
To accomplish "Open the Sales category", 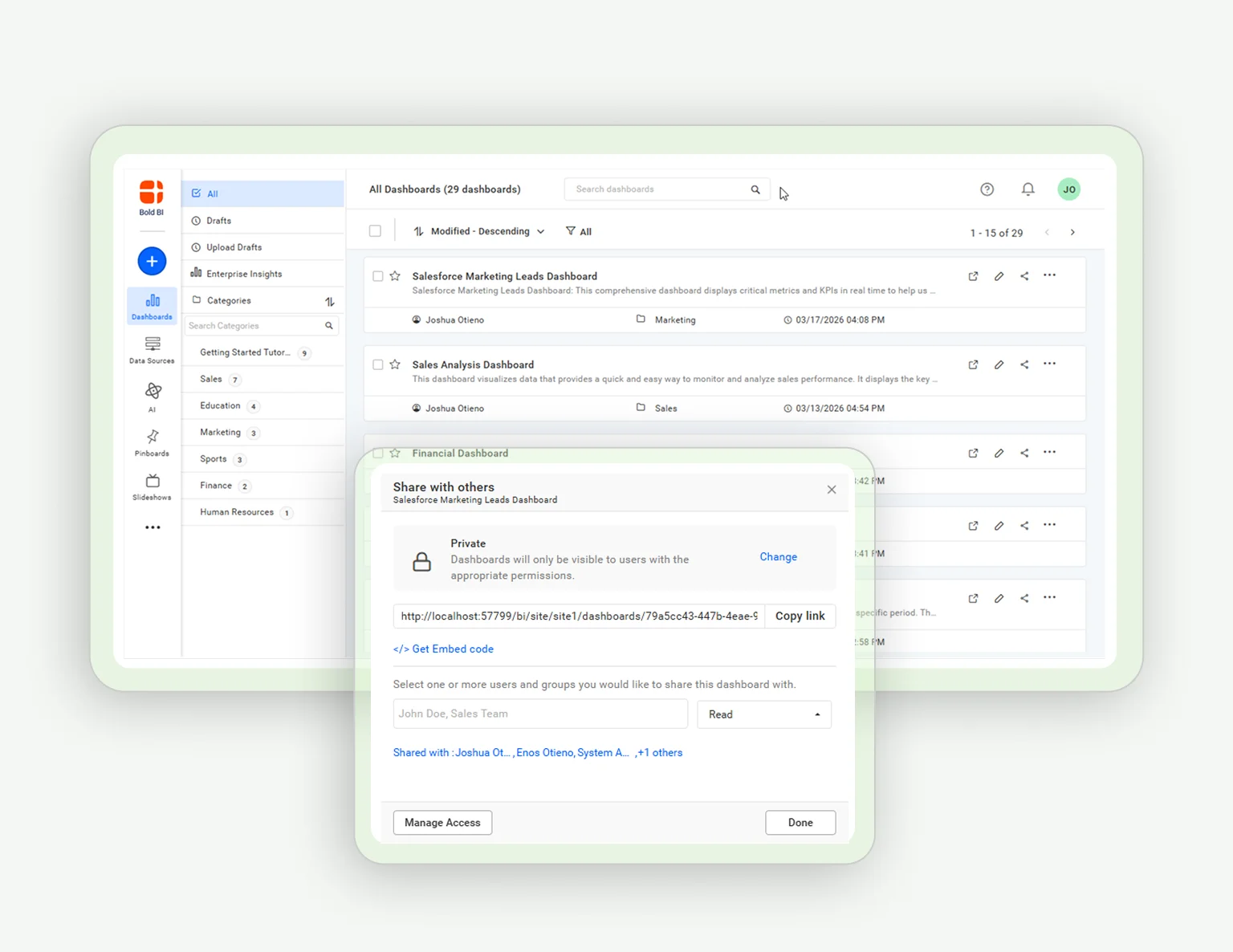I will click(x=263, y=379).
